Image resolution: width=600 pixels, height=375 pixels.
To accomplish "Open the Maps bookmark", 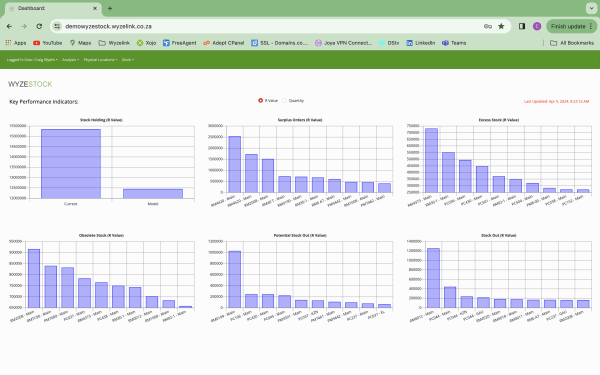I will click(x=80, y=43).
